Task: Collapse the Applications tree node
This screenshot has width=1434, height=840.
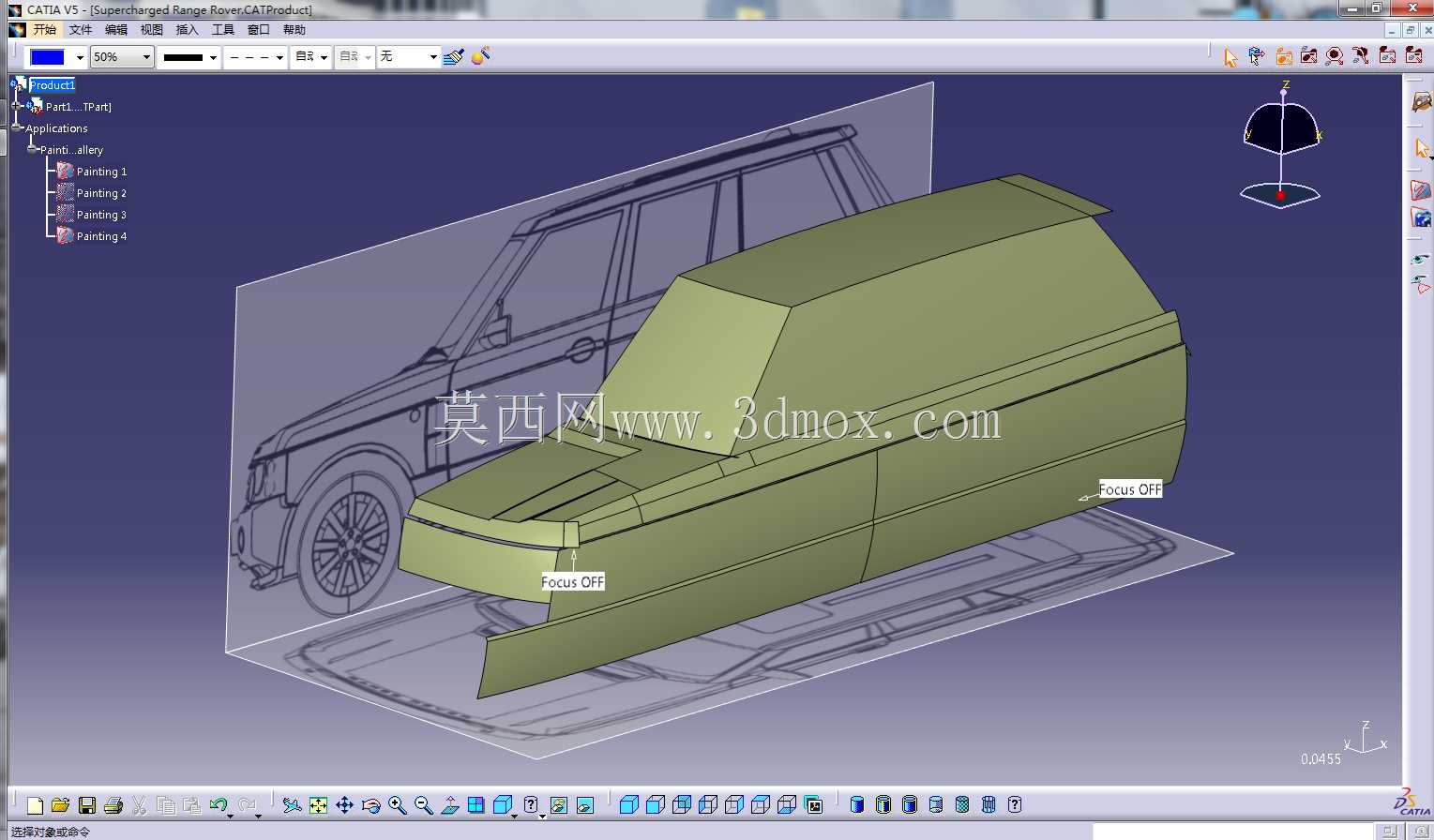Action: click(16, 128)
